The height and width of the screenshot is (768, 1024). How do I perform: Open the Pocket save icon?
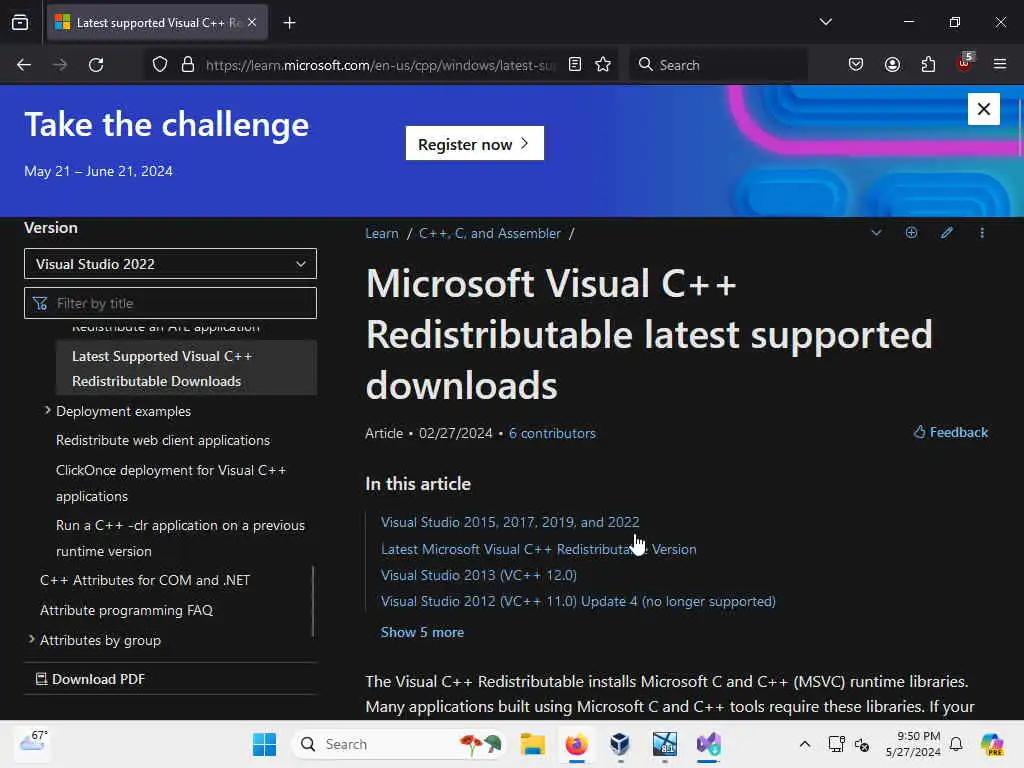[x=856, y=65]
